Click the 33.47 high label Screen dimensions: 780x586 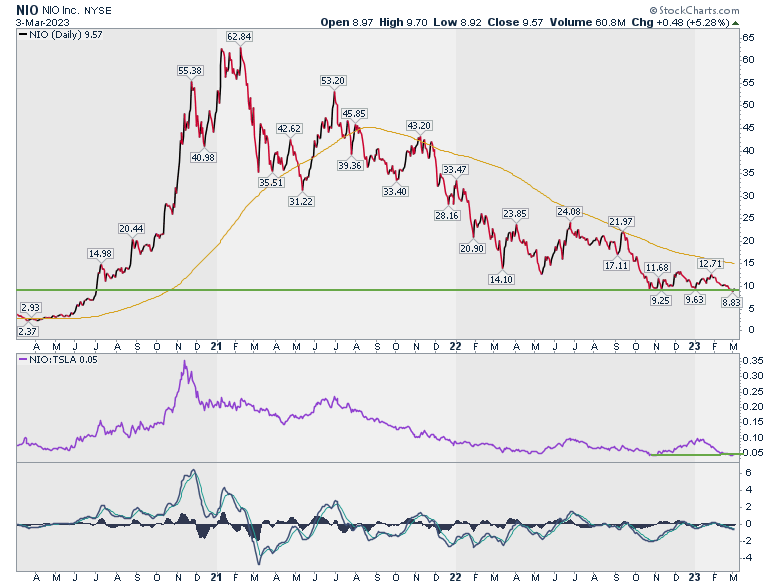[455, 170]
